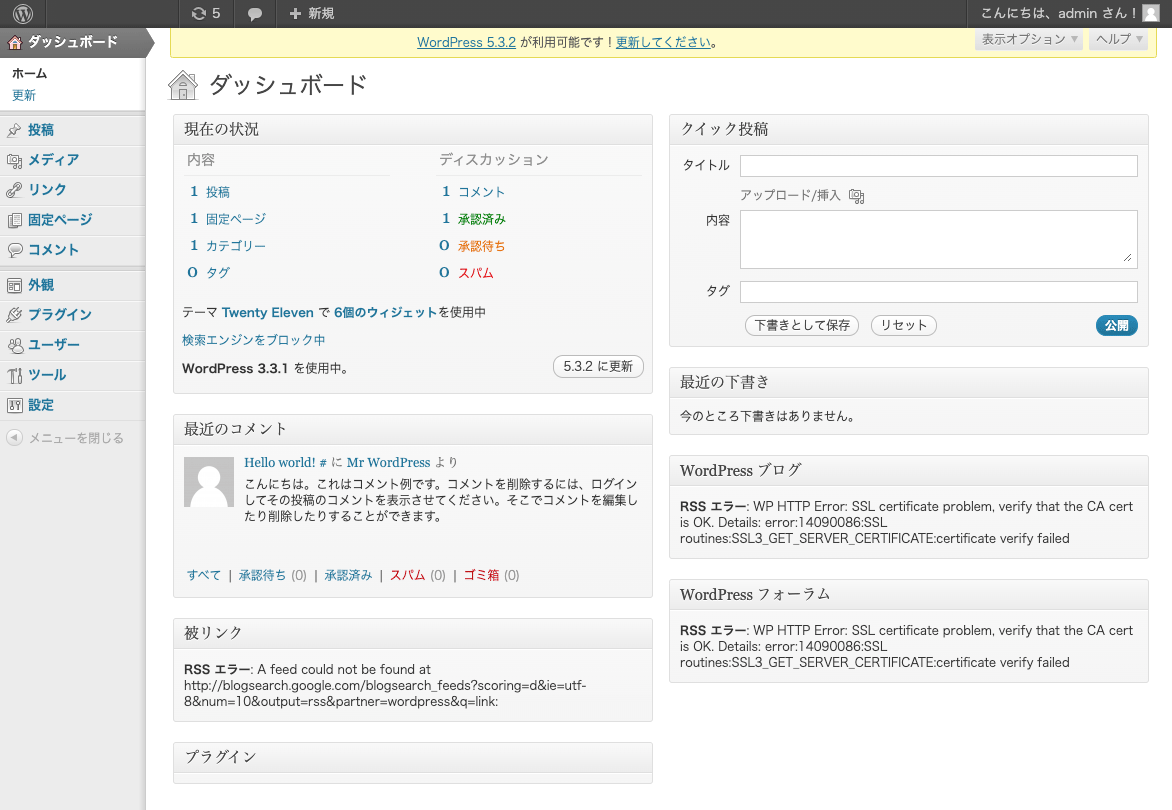Select 更新 in the sidebar submenu
This screenshot has height=810, width=1172.
click(24, 95)
